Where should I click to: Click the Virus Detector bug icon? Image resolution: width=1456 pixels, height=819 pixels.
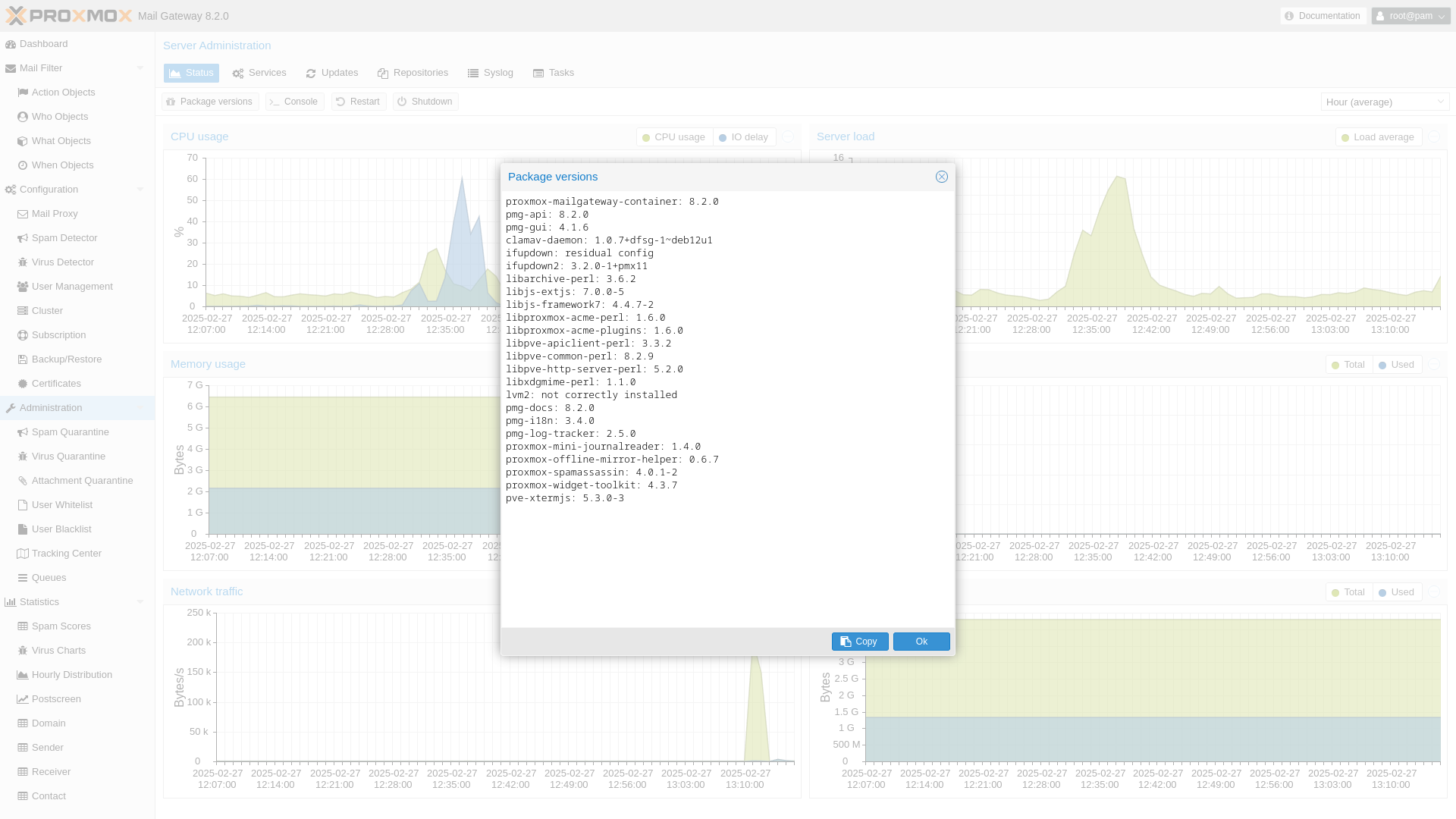[x=23, y=262]
